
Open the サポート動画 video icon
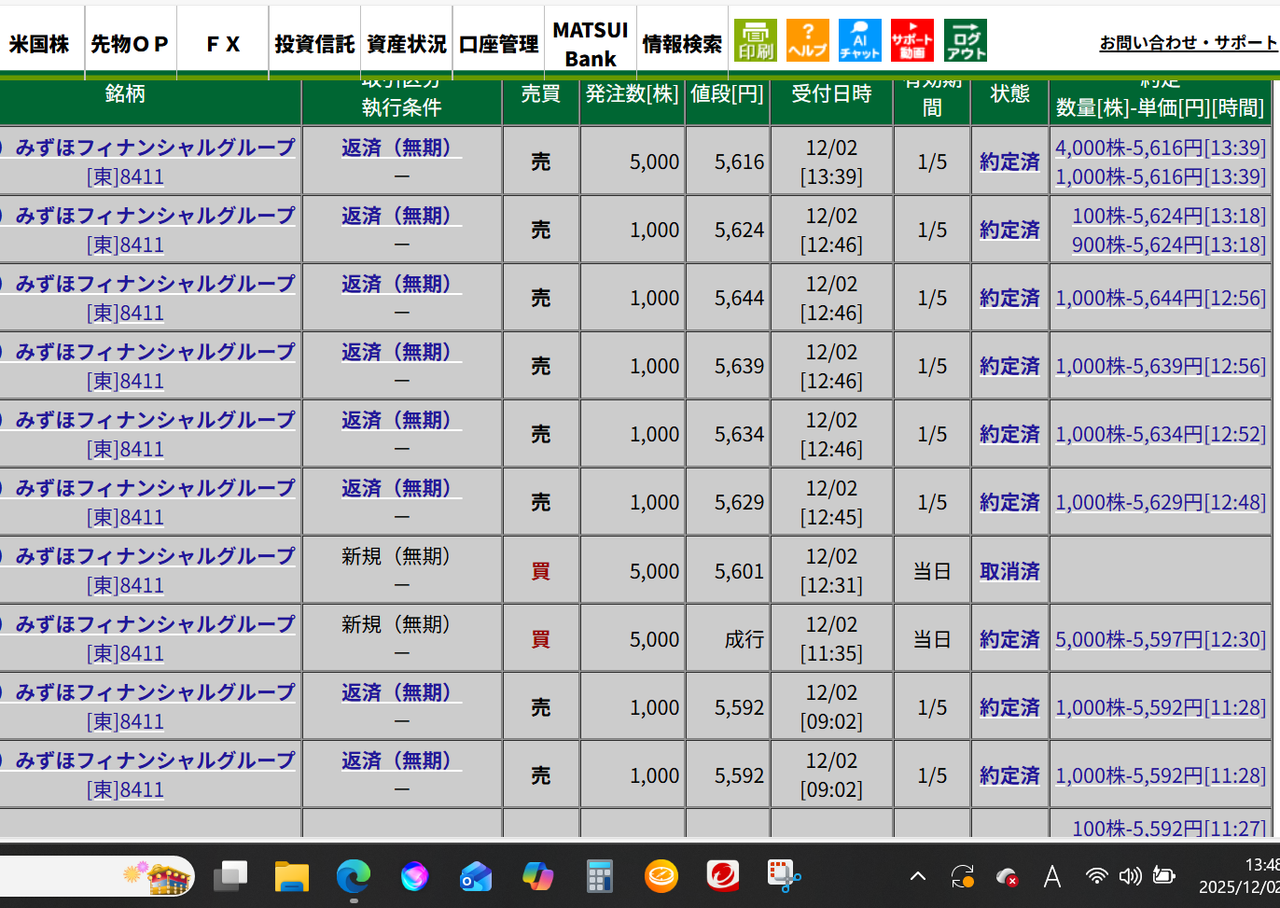(911, 40)
